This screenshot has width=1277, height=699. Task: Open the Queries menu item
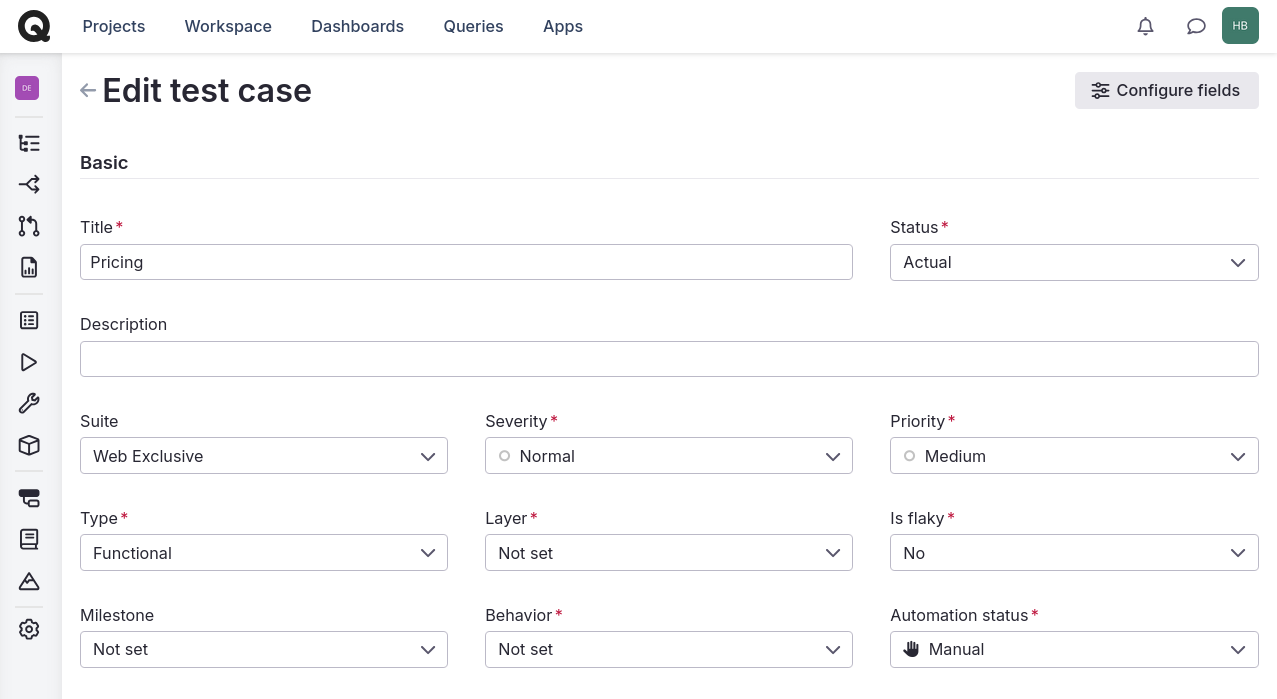473,26
